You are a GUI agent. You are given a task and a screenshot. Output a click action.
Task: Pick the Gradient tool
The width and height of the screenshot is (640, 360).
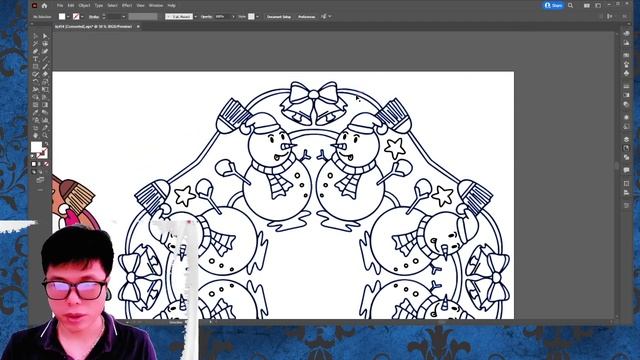45,104
